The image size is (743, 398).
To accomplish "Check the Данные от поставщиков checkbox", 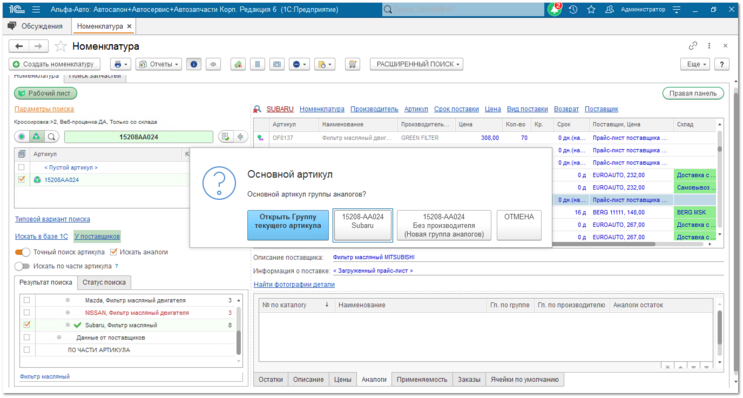I will [x=27, y=337].
